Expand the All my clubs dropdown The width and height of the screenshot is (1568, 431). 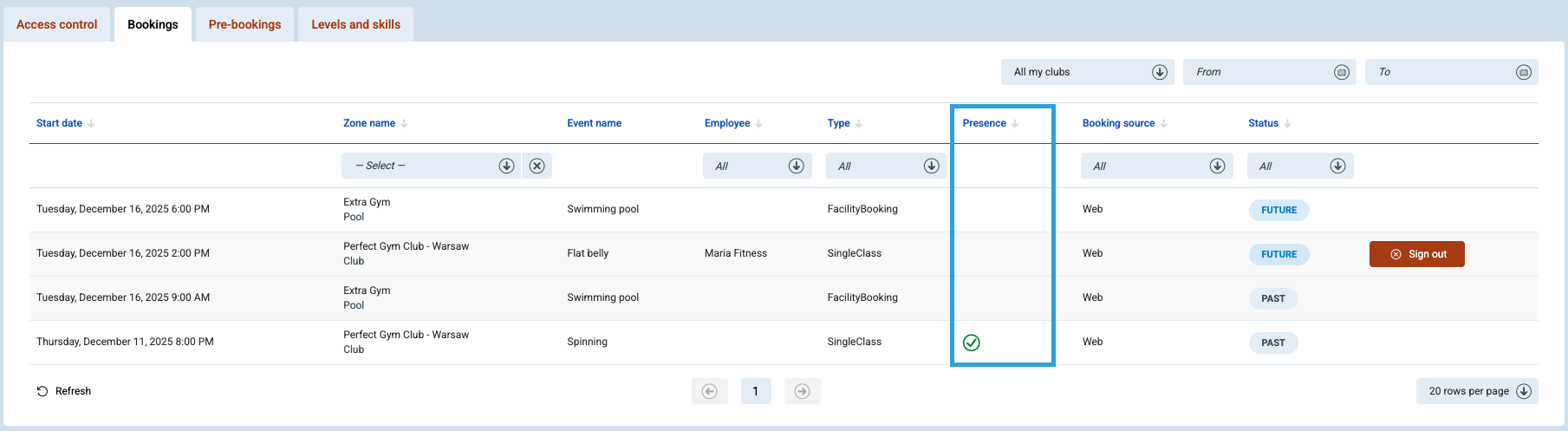(1159, 72)
